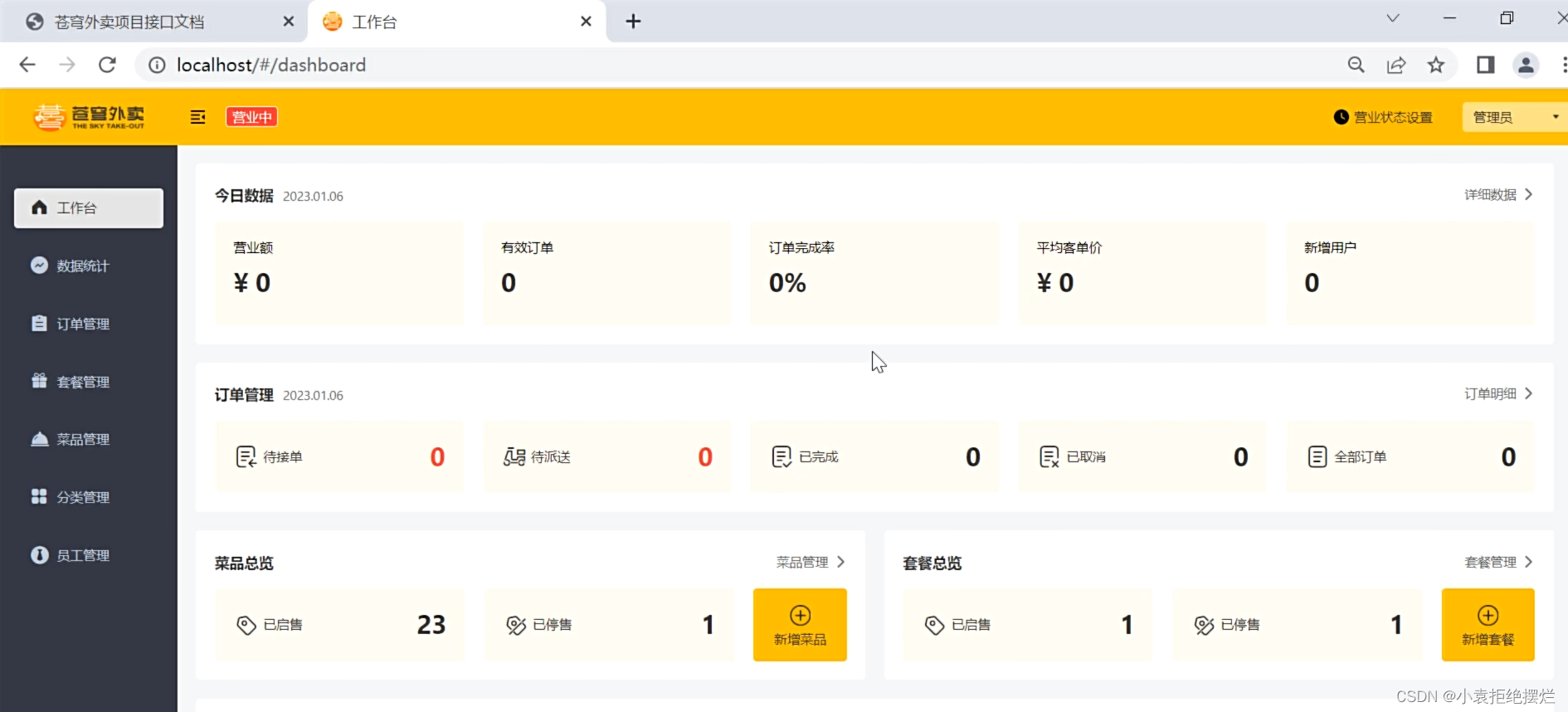This screenshot has height=712, width=1568.
Task: Reload the page in the browser
Action: click(107, 65)
